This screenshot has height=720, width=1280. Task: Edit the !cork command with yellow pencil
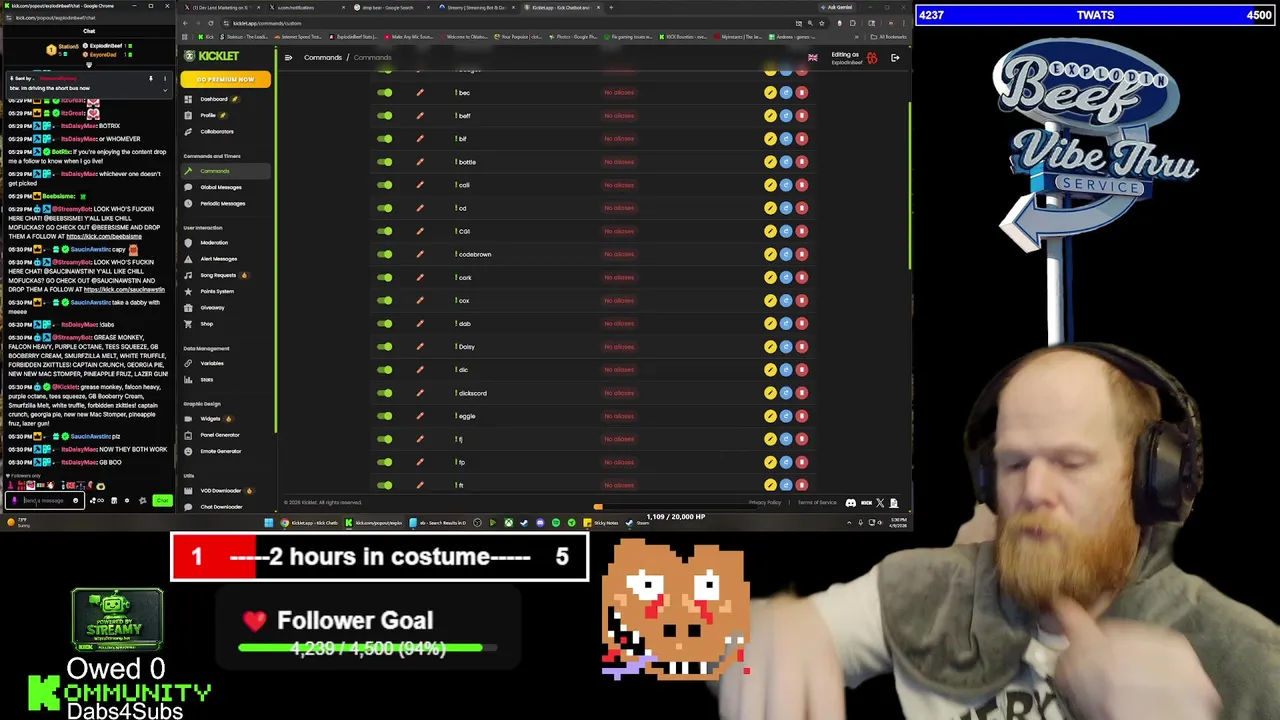coord(770,277)
